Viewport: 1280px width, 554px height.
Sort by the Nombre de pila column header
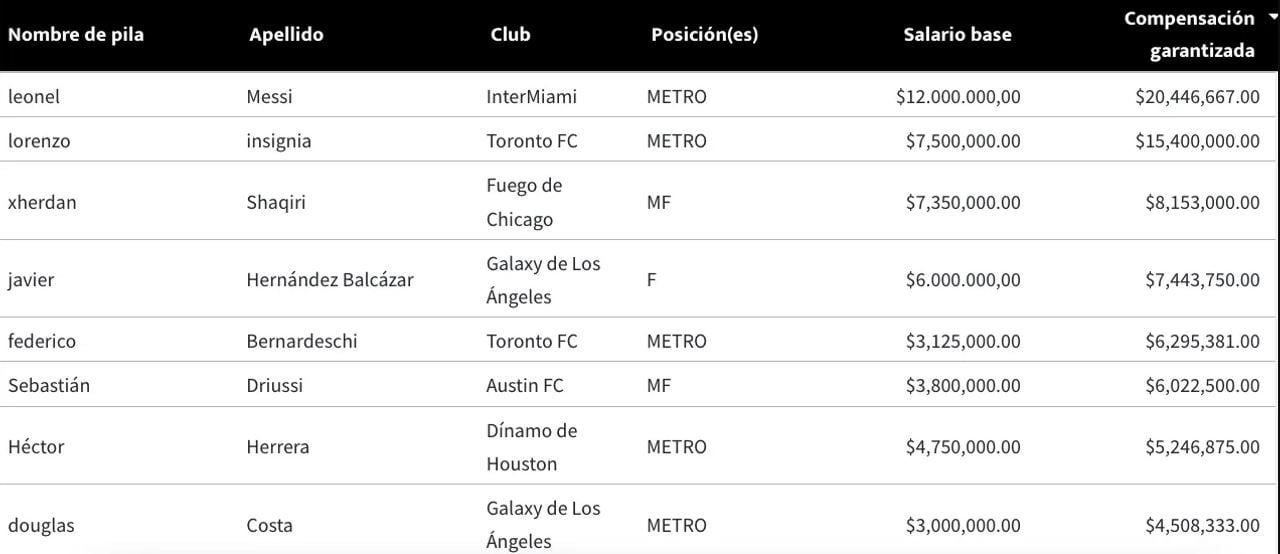[x=76, y=35]
